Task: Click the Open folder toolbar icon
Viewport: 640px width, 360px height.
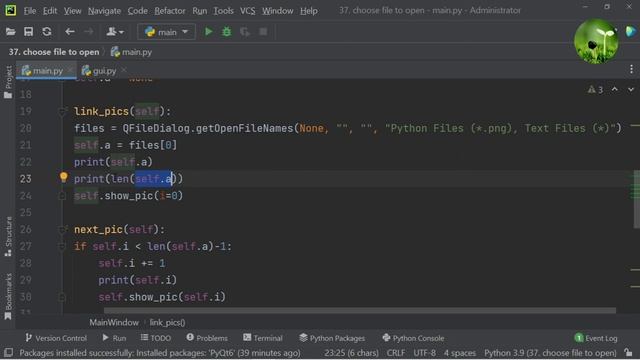Action: point(11,32)
